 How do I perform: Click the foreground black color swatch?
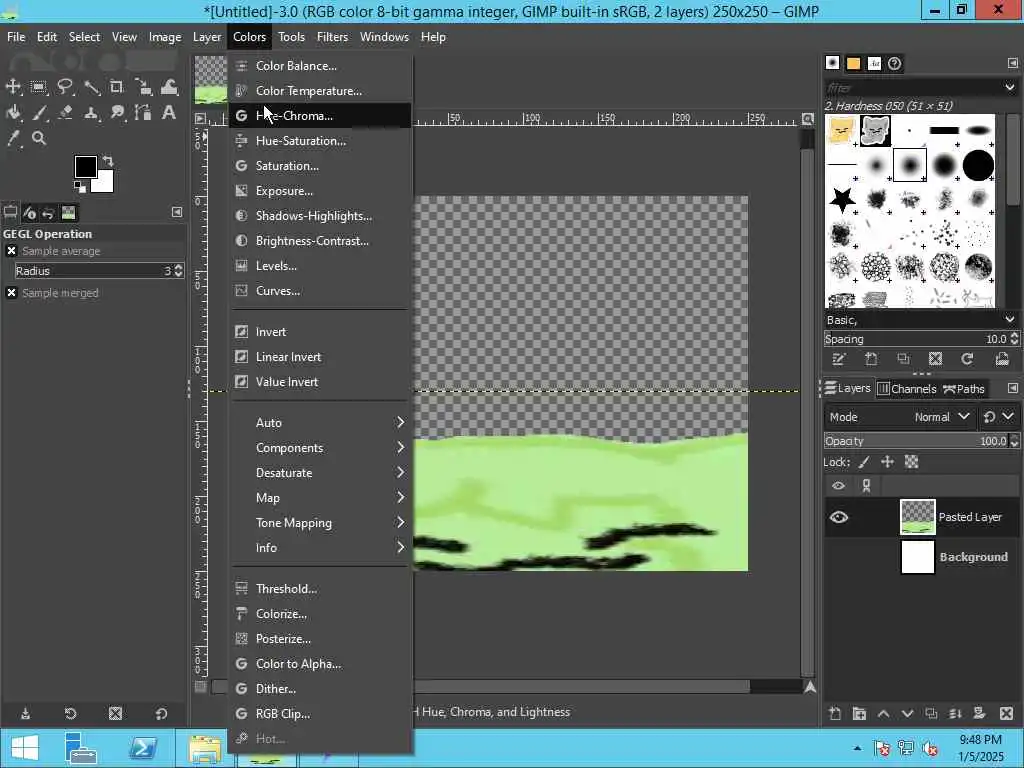point(85,167)
